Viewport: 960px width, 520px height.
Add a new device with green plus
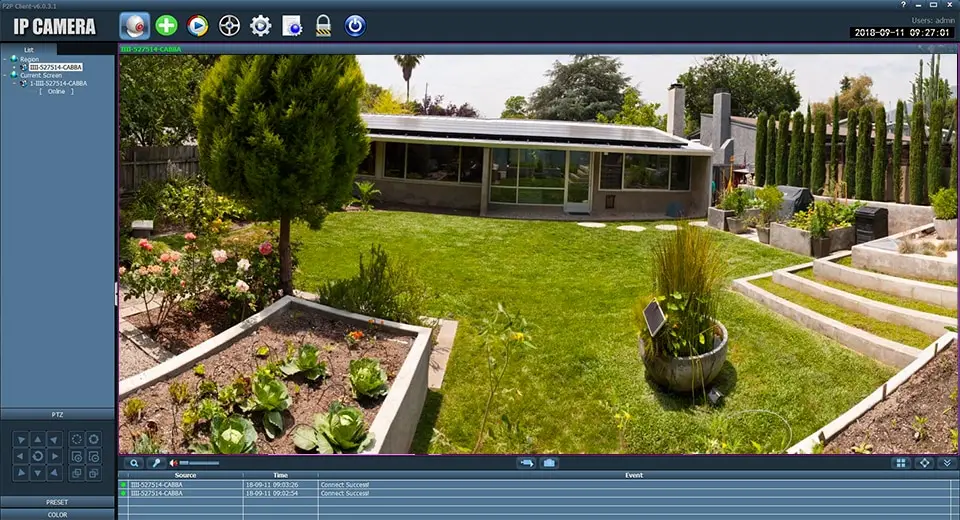(x=166, y=26)
